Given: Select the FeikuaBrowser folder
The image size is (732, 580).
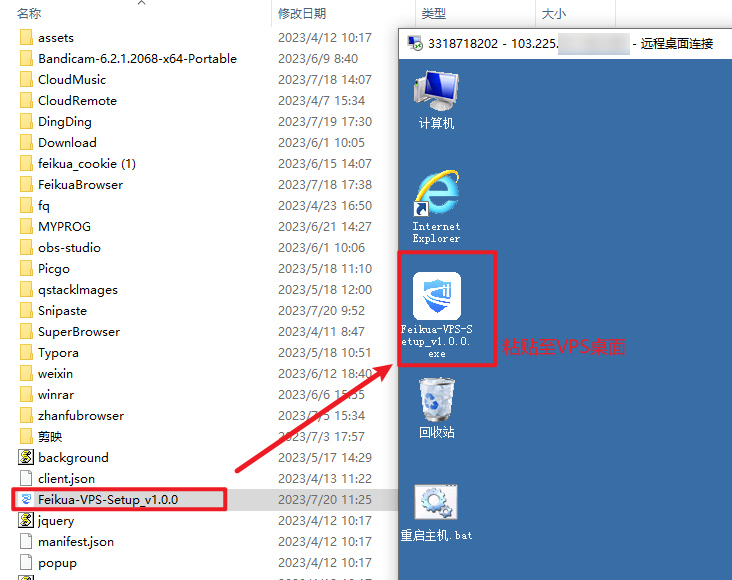Looking at the screenshot, I should 80,184.
